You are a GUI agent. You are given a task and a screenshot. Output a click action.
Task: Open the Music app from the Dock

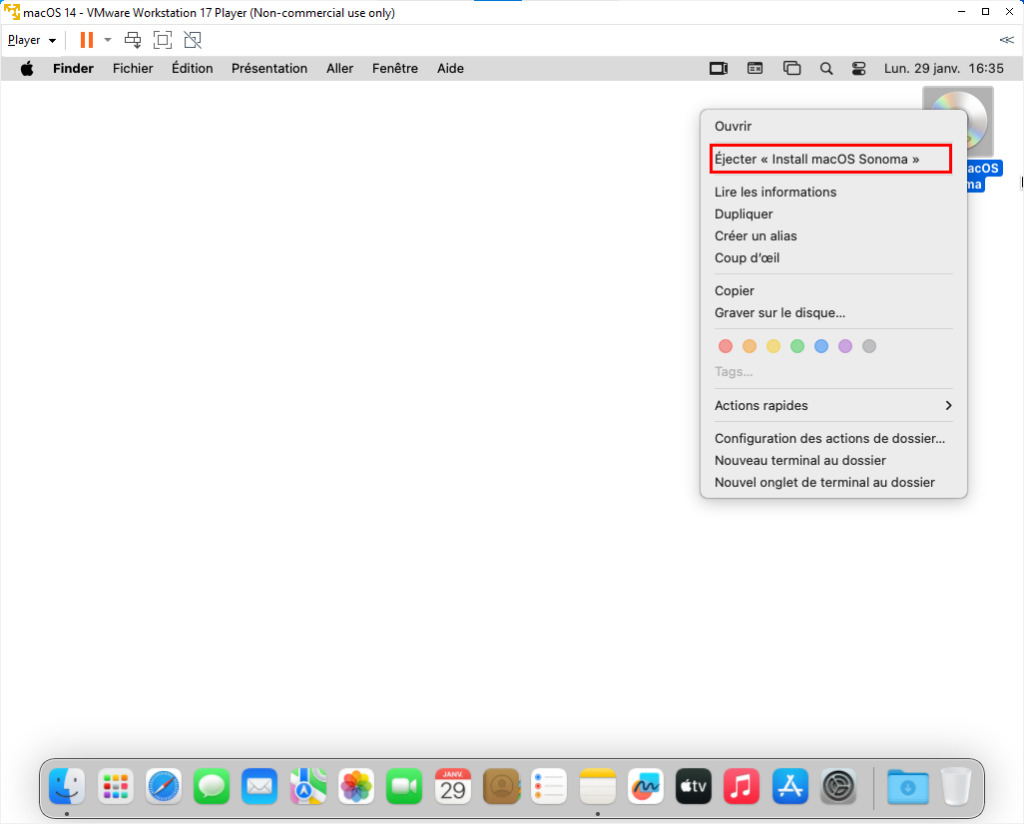click(x=741, y=787)
